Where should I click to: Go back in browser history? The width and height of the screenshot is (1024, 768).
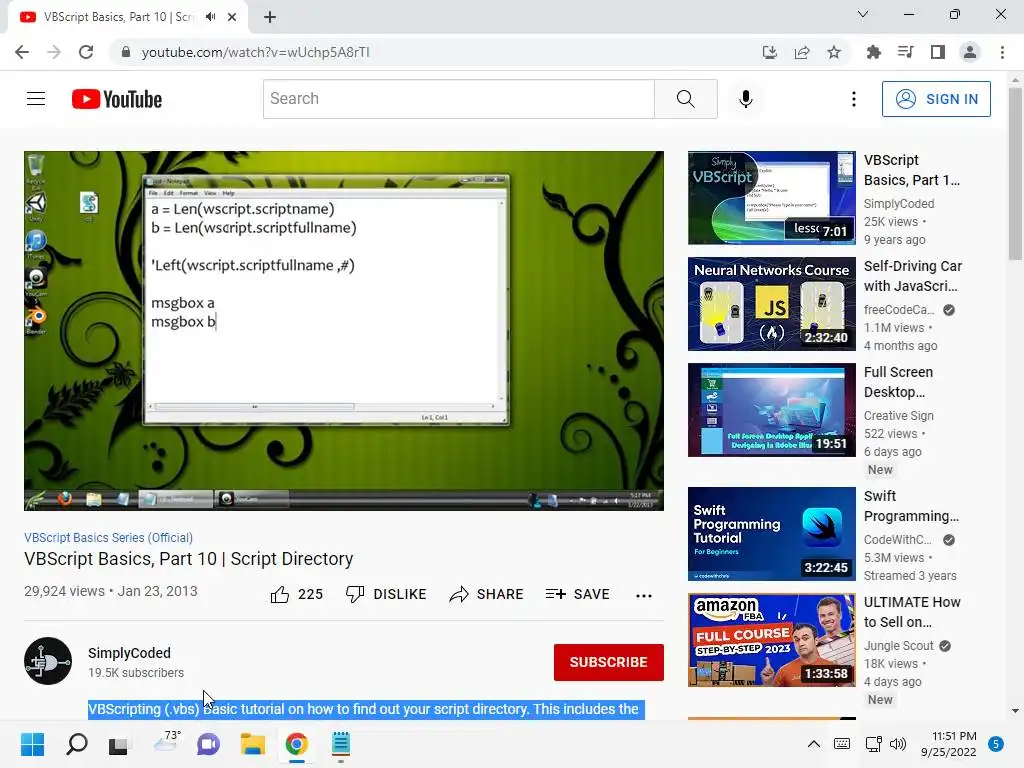tap(22, 52)
